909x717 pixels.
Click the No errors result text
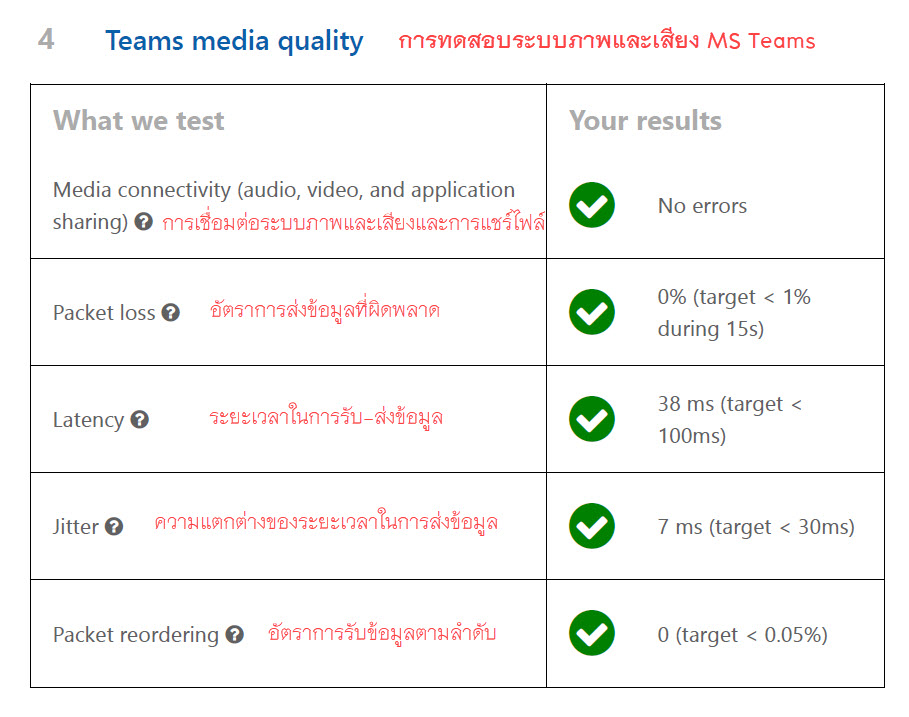[x=702, y=206]
